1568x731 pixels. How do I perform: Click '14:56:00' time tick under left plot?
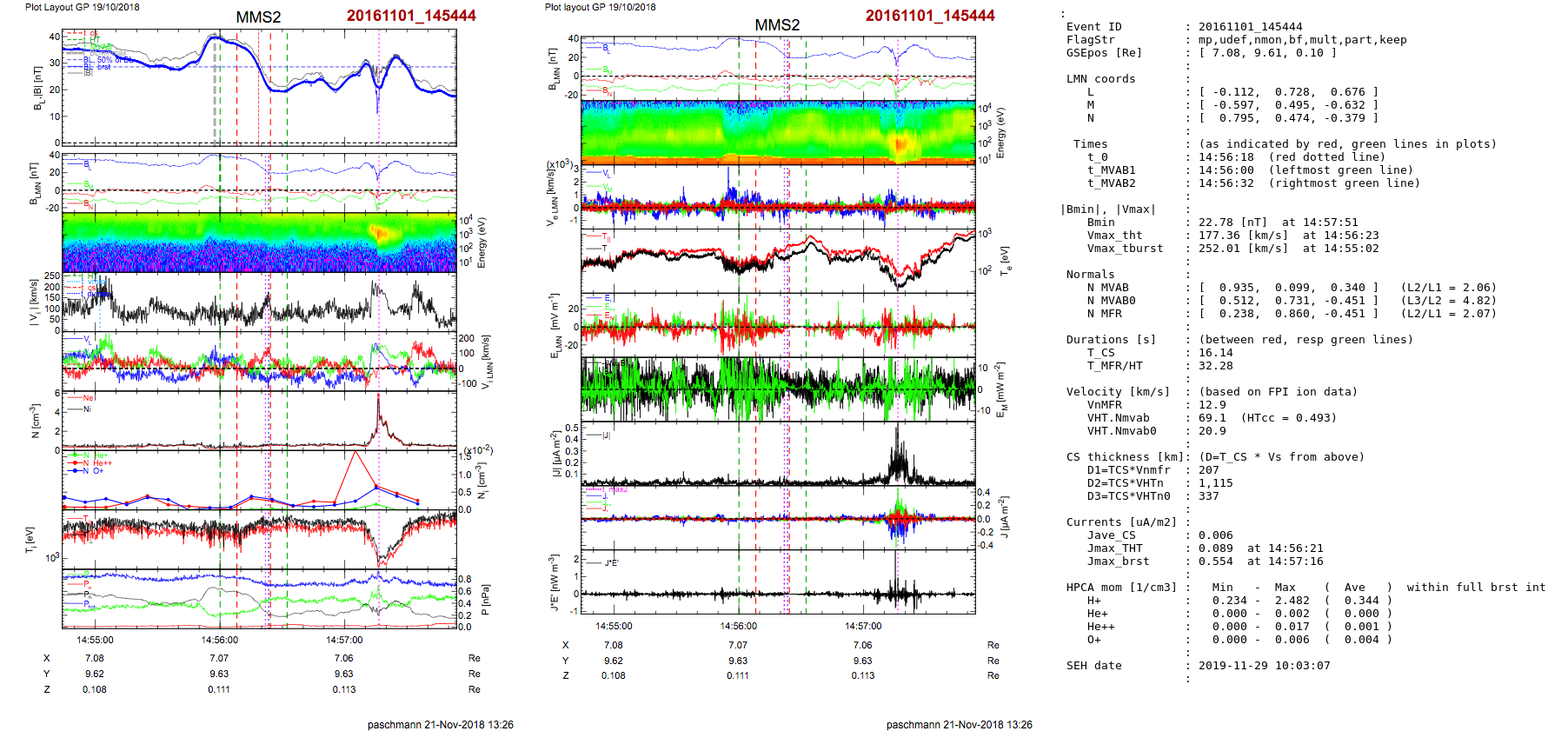click(x=220, y=640)
